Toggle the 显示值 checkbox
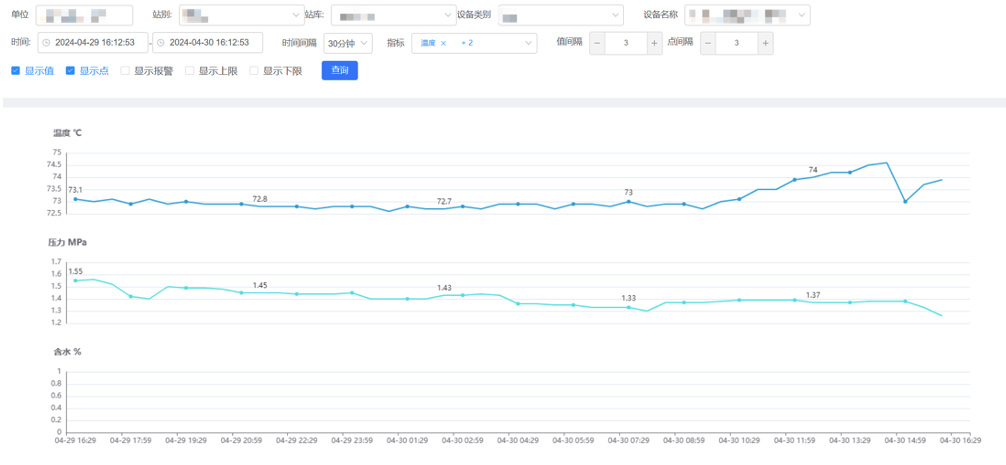Image resolution: width=1006 pixels, height=465 pixels. 16,71
